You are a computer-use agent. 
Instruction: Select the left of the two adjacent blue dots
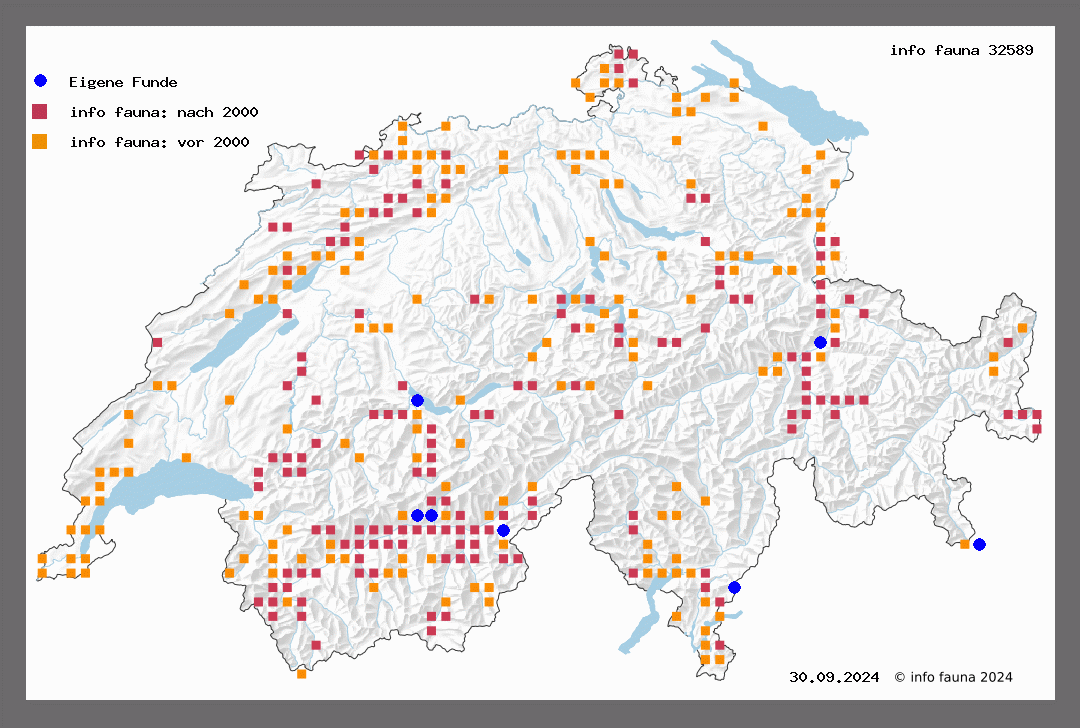pyautogui.click(x=417, y=515)
